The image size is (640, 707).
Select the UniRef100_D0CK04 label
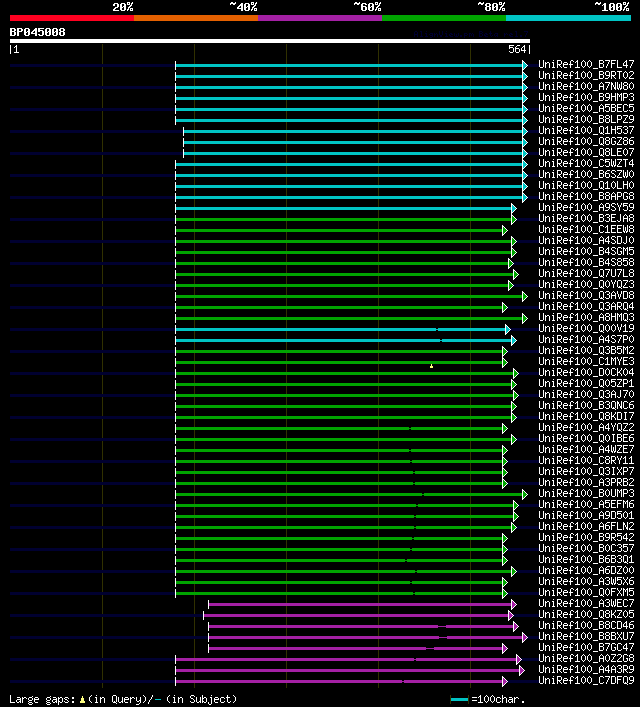[586, 372]
